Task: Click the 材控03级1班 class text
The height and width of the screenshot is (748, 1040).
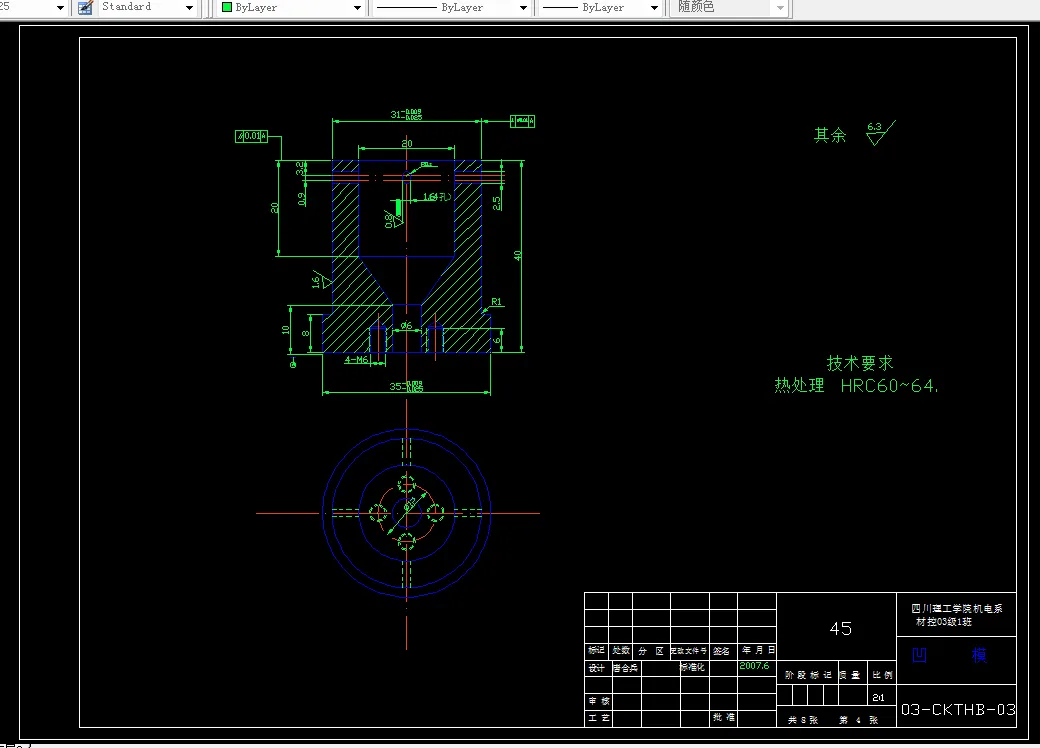Action: pos(944,622)
